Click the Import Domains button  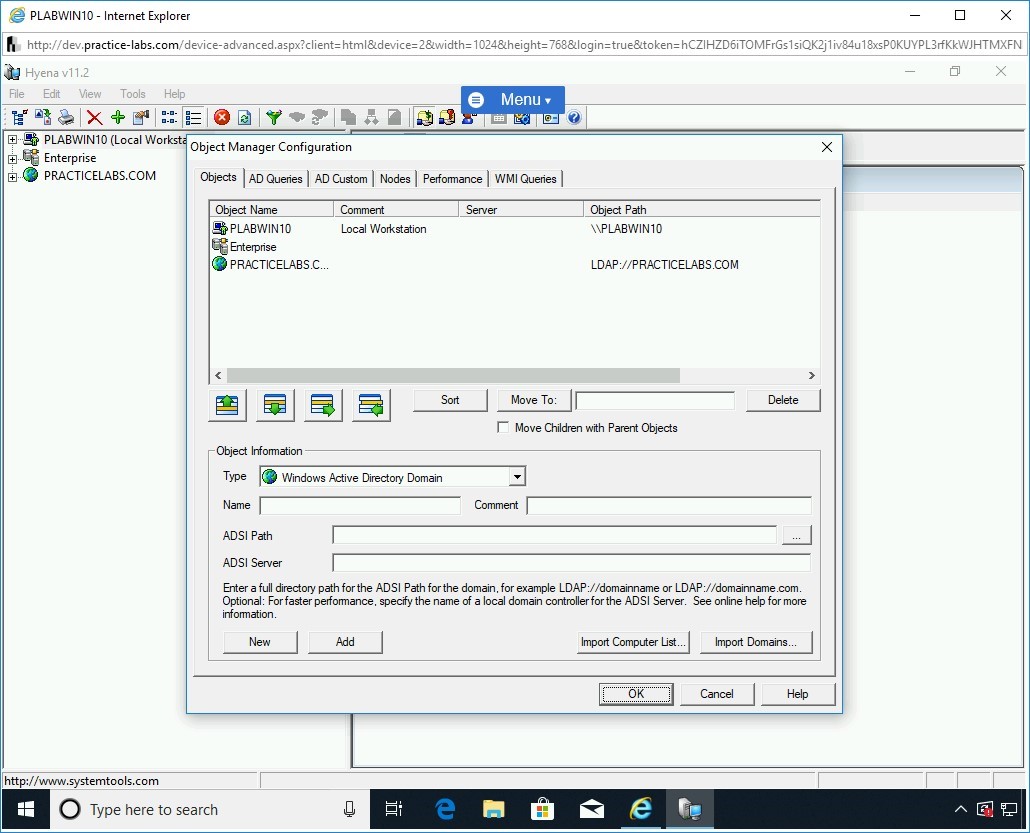755,642
